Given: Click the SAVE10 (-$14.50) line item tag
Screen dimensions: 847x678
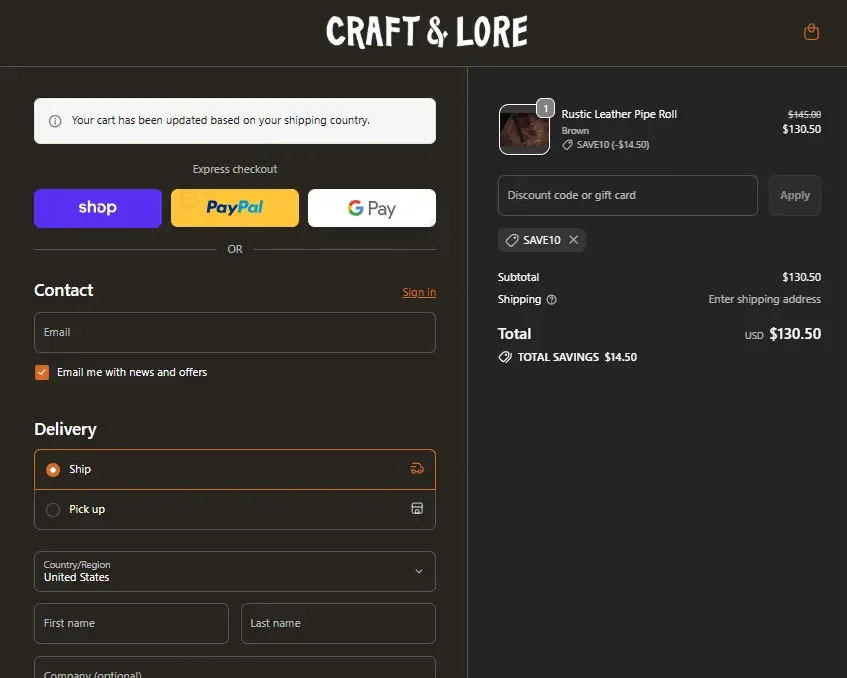Looking at the screenshot, I should pos(606,145).
